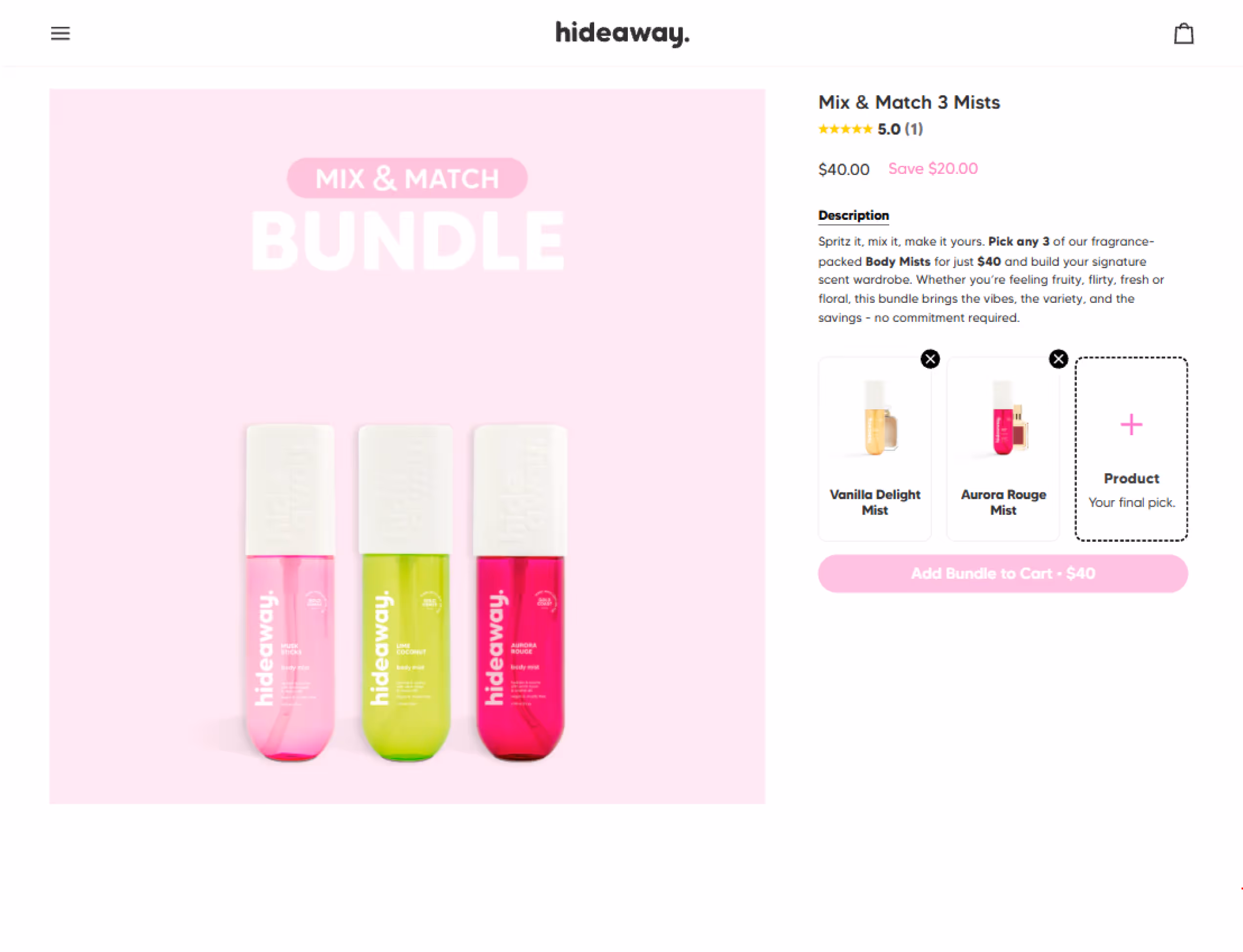
Task: Add Bundle to Cart for $40
Action: 1002,573
